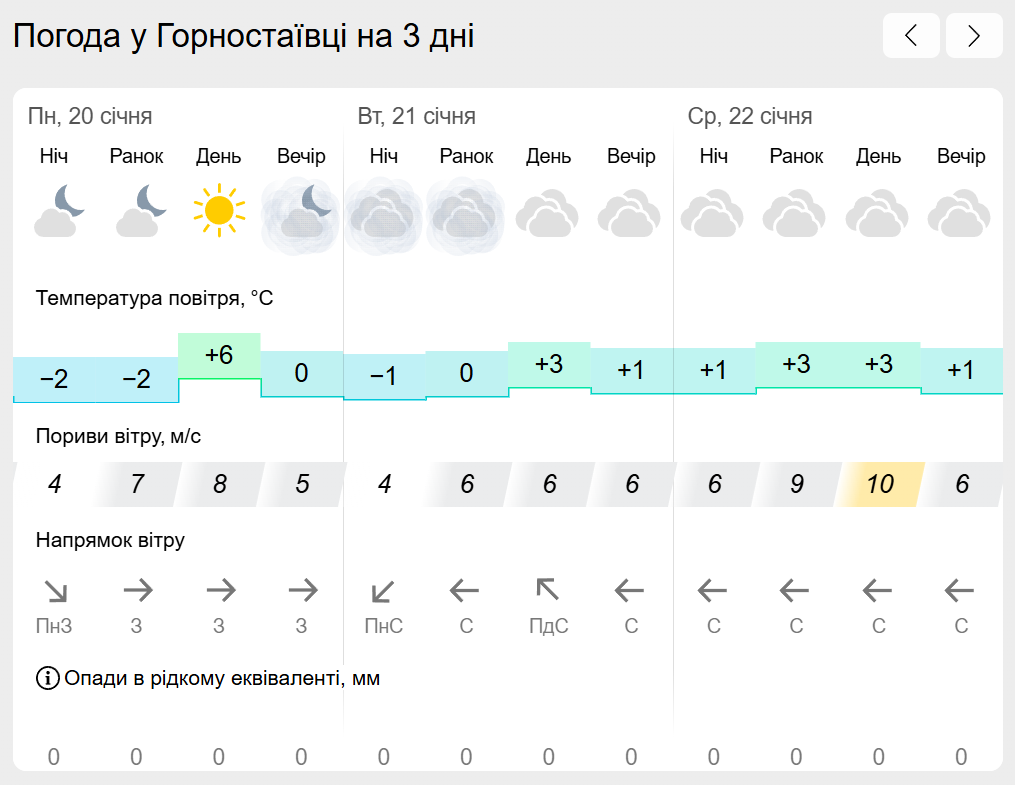Click Tuesday daytime northwest wind arrow

pyautogui.click(x=548, y=591)
